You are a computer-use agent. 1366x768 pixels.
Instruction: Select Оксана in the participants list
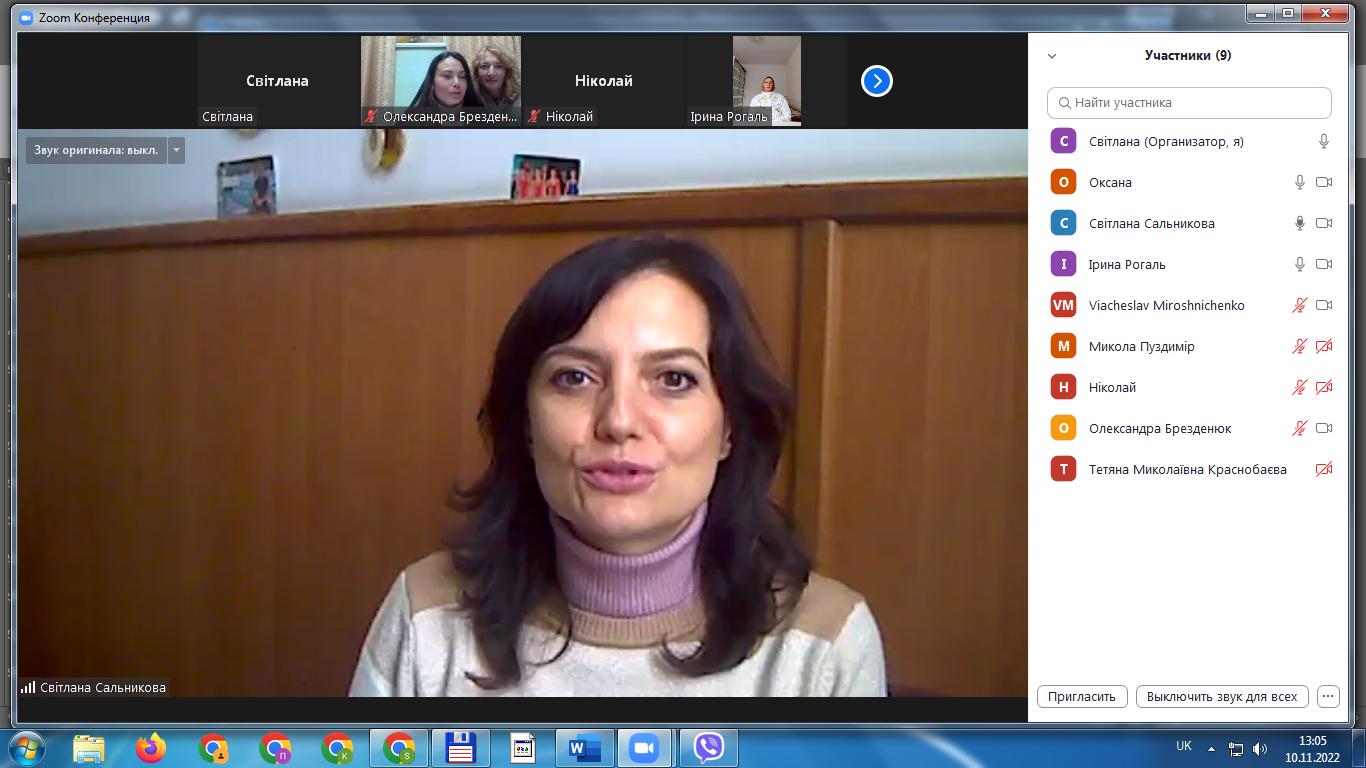coord(1110,182)
